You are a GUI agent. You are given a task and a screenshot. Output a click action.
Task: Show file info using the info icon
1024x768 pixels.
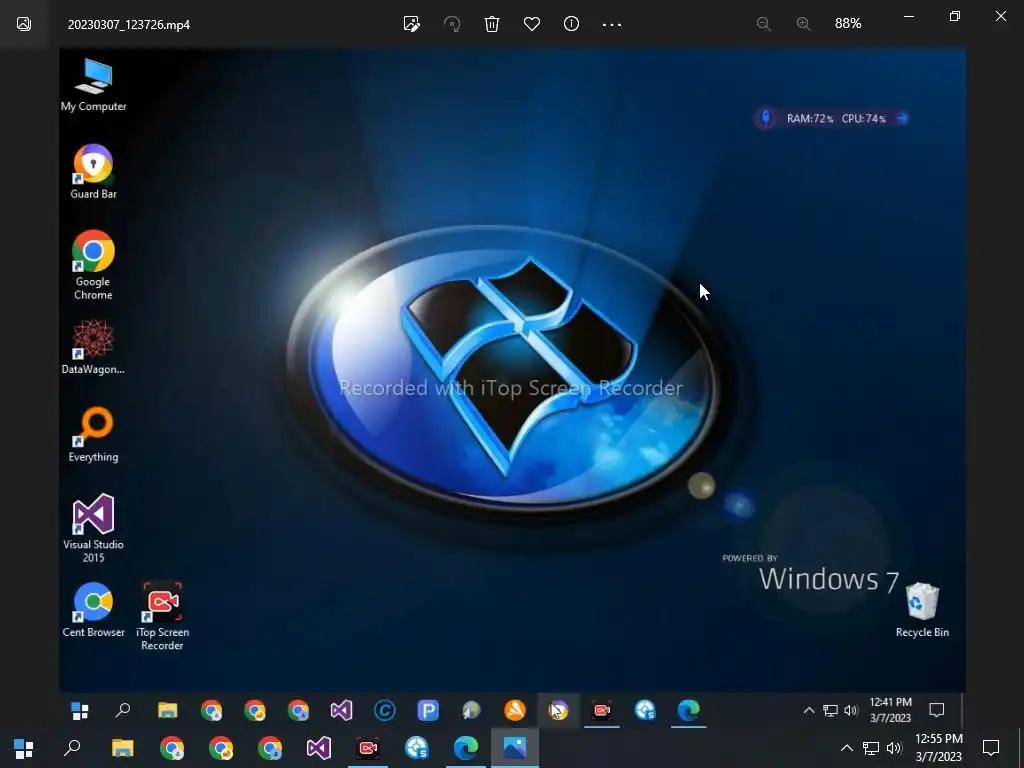[x=571, y=24]
